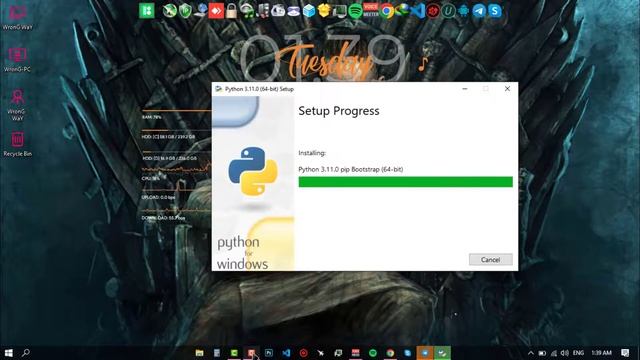
Task: Click the Python 3.11.0 Setup title bar icon
Action: click(219, 89)
